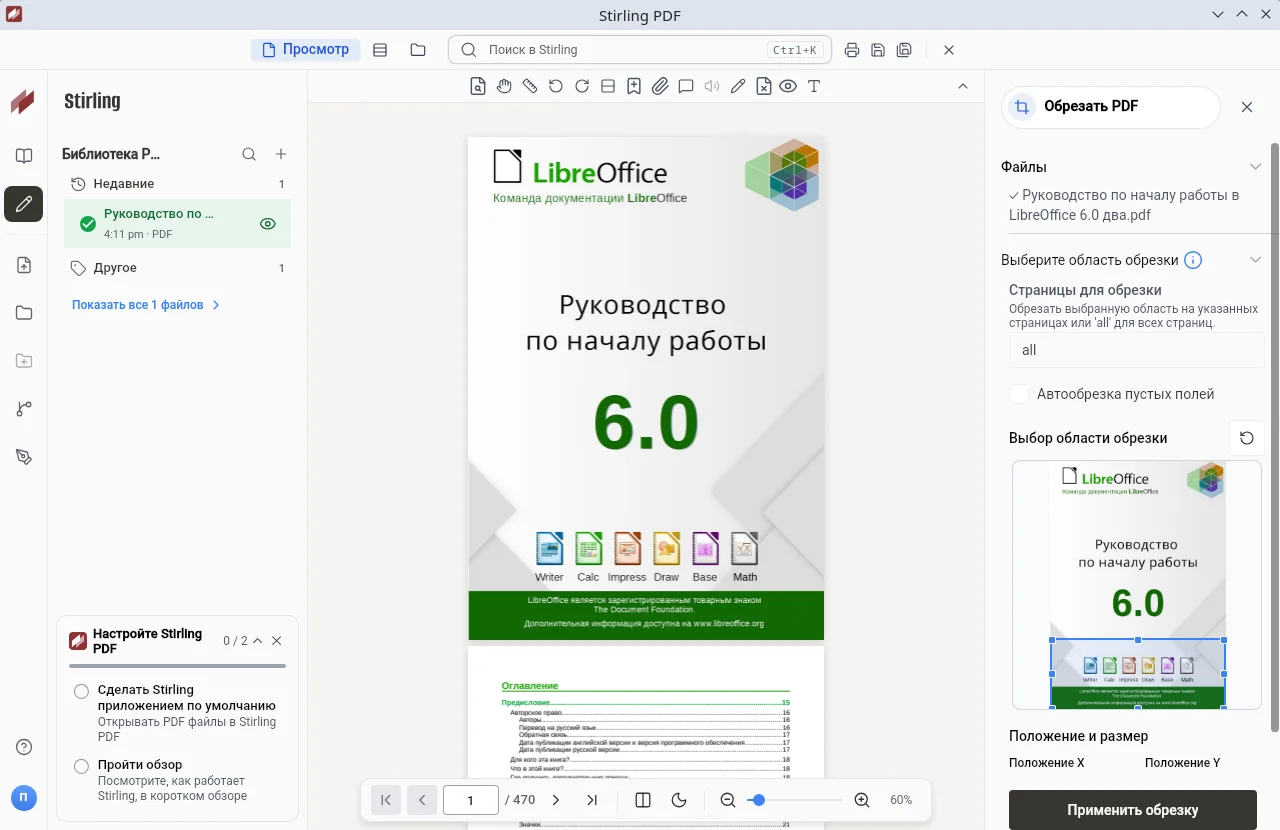This screenshot has width=1280, height=830.
Task: Click the active pencil tools icon in the left rail
Action: click(24, 204)
